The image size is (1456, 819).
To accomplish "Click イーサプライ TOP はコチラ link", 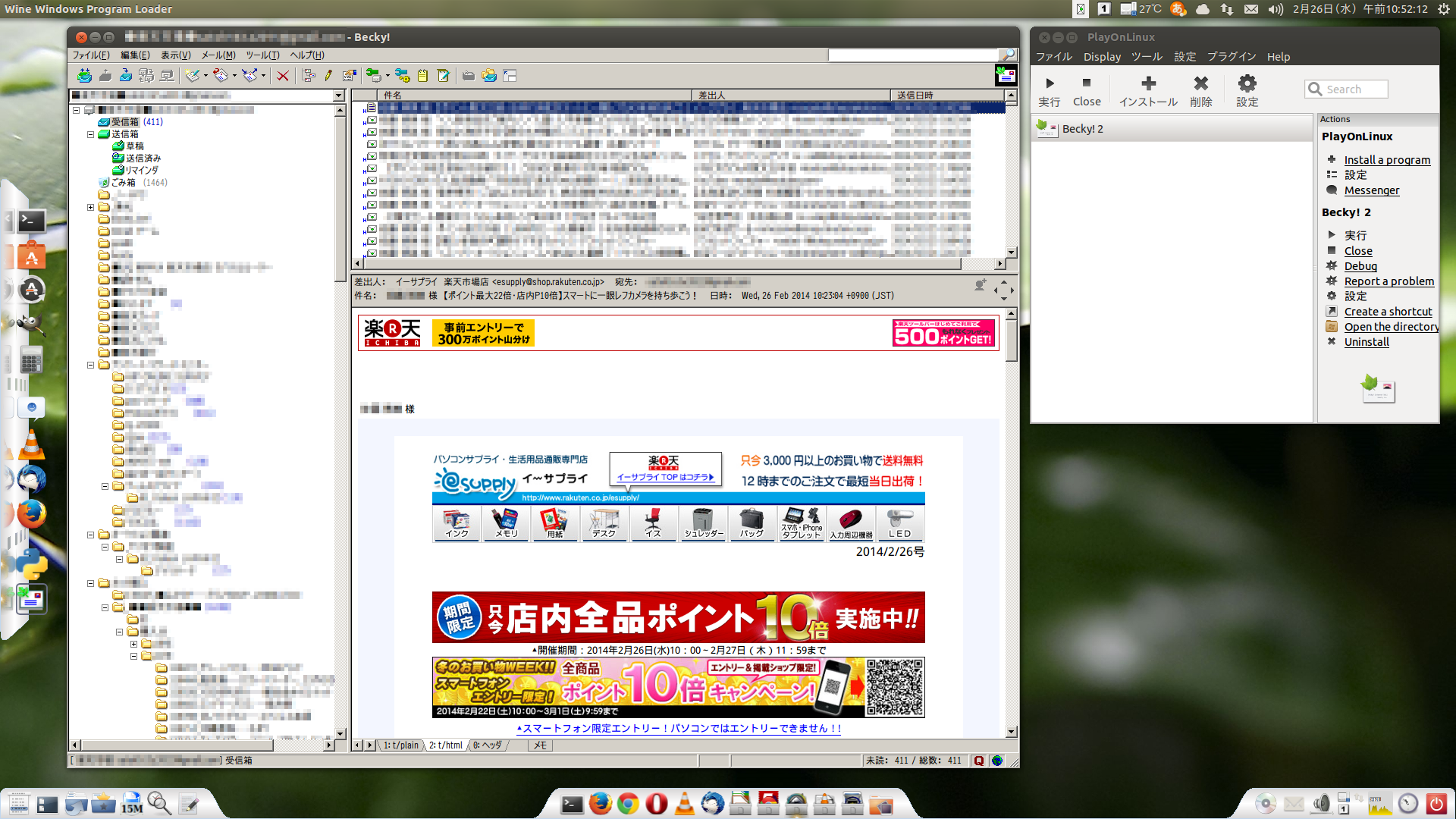I will click(665, 477).
